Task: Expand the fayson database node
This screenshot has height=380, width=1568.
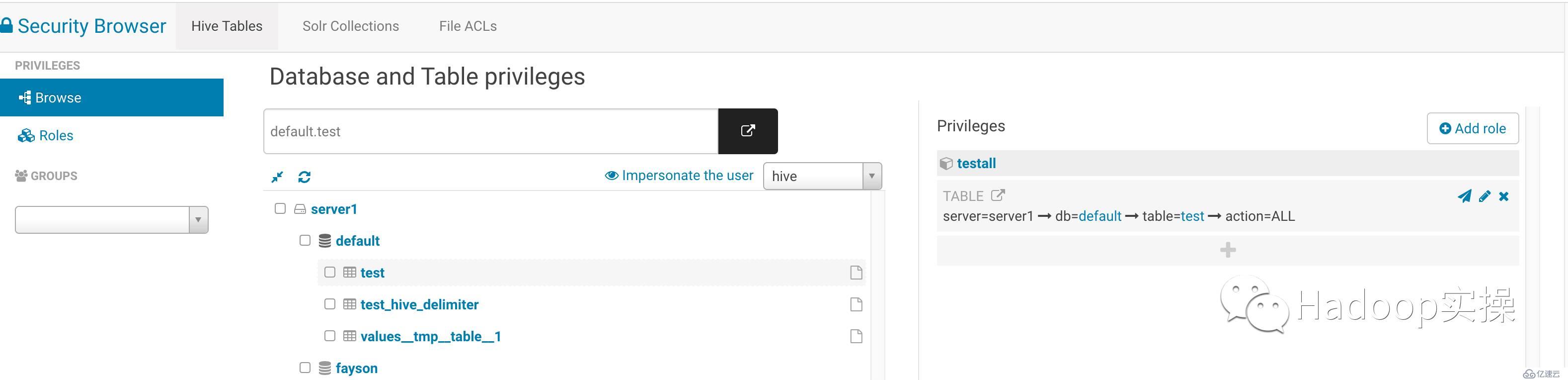Action: (x=356, y=368)
